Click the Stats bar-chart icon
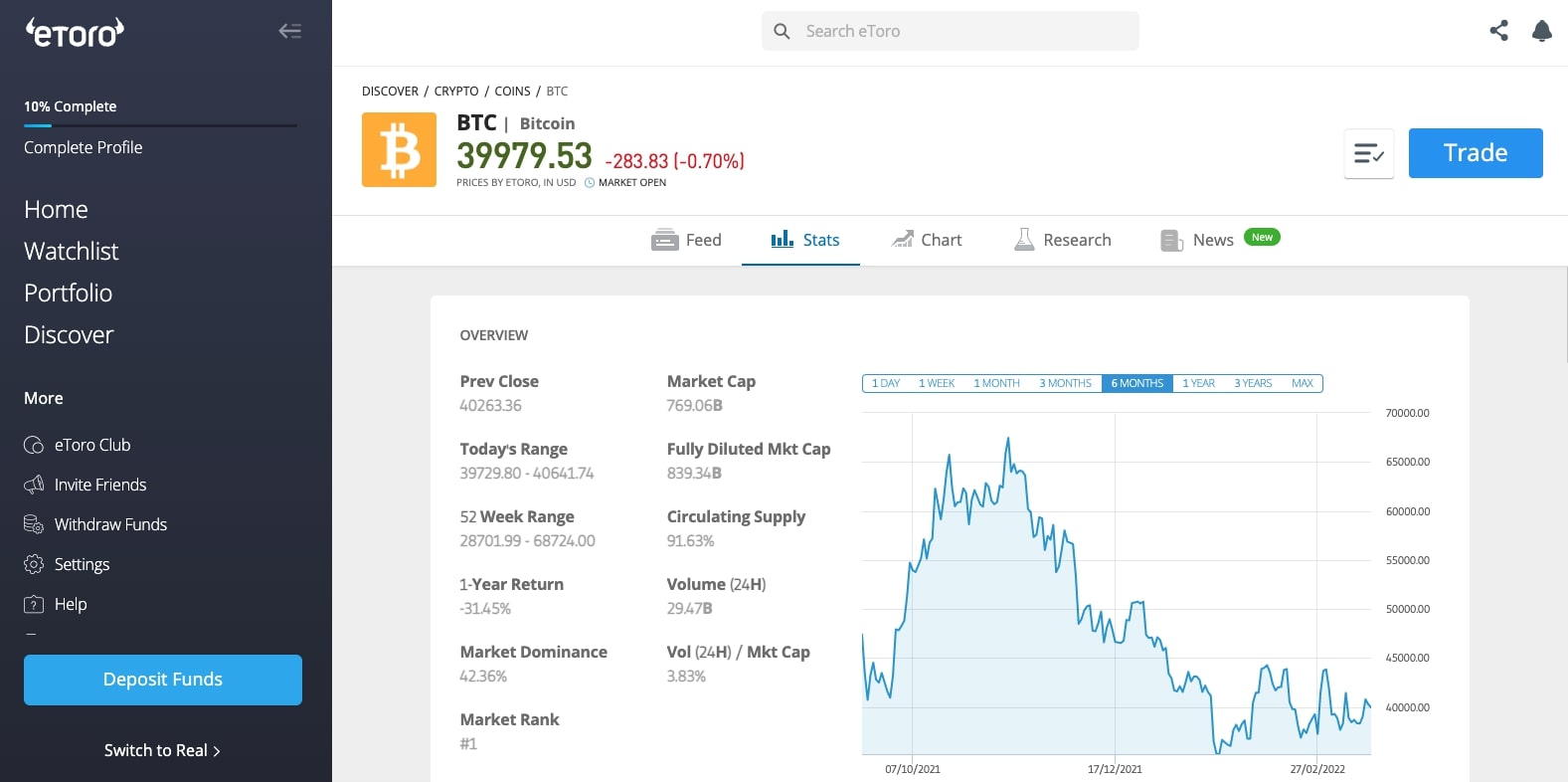This screenshot has height=782, width=1568. click(783, 239)
